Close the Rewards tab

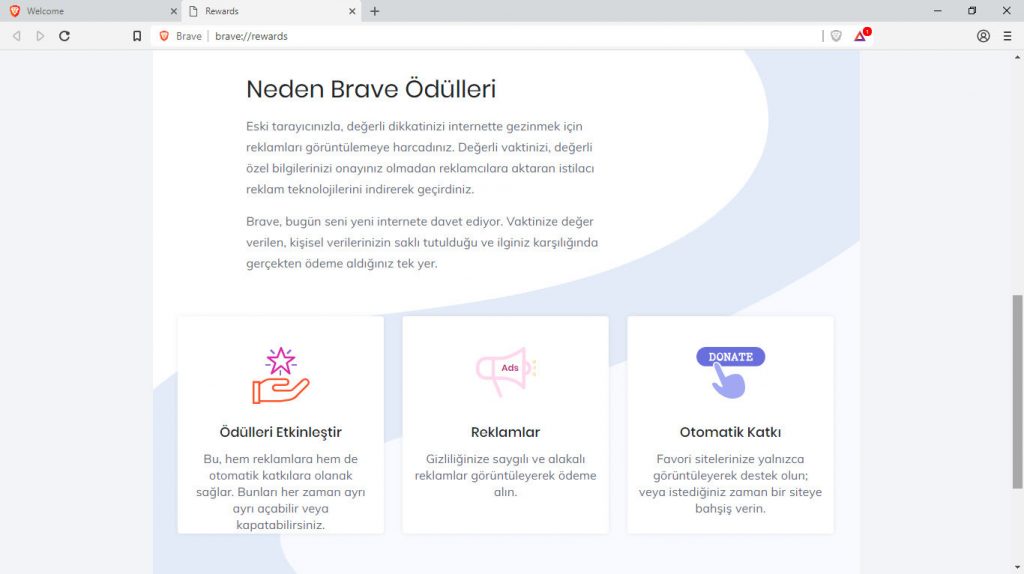(352, 11)
